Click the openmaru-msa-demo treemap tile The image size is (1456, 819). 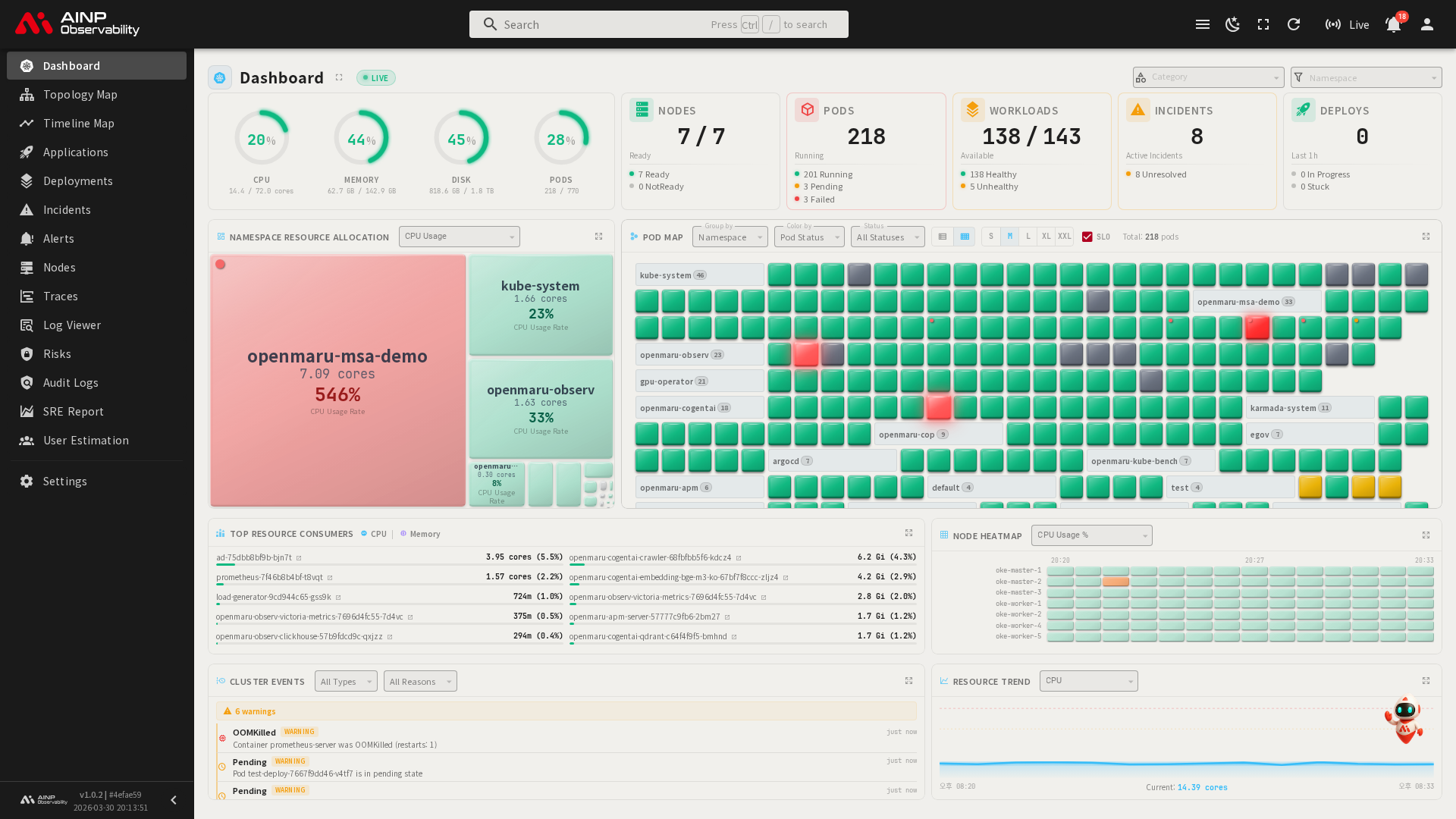(337, 381)
